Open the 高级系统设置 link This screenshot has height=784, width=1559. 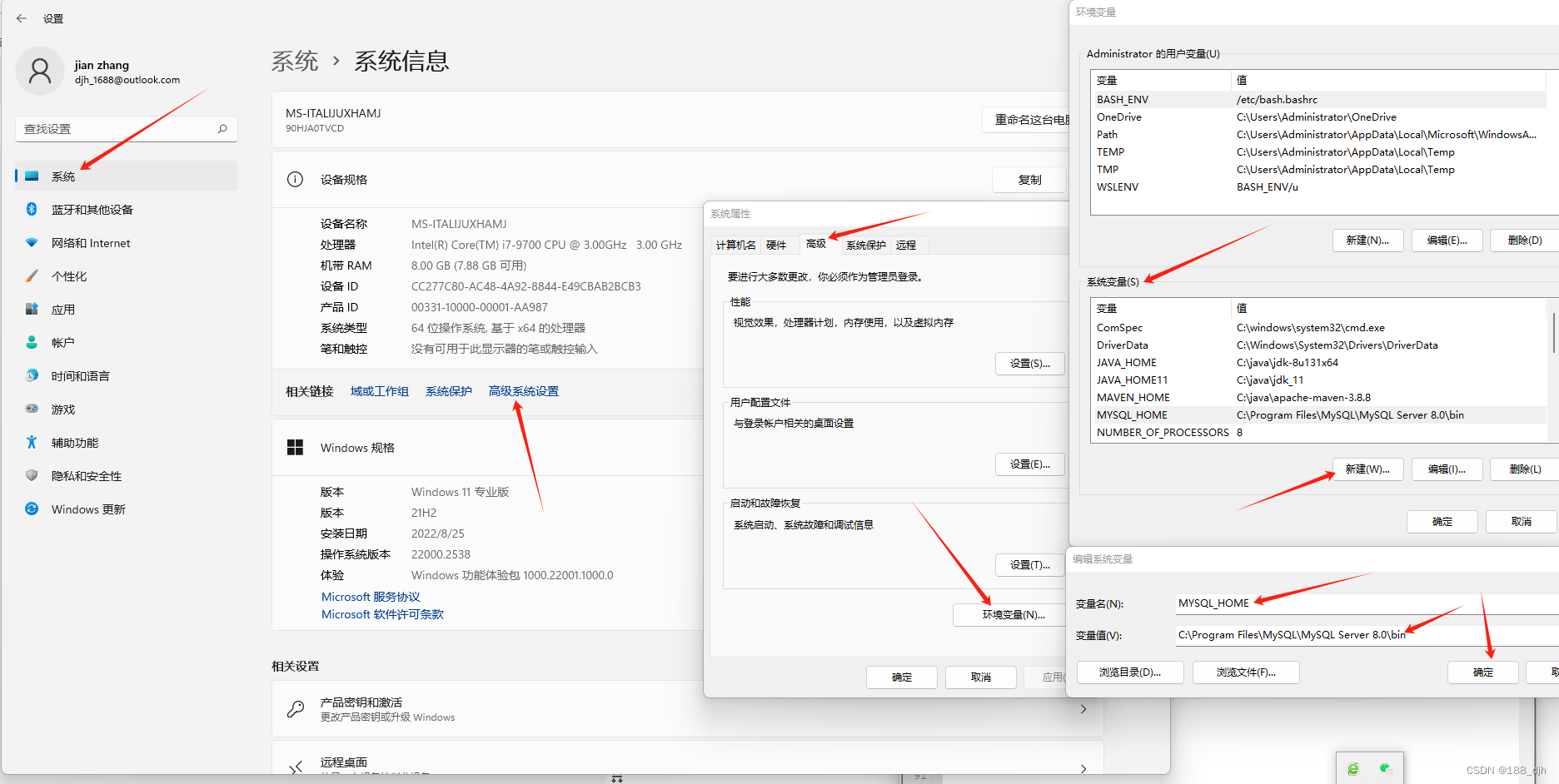pyautogui.click(x=524, y=391)
